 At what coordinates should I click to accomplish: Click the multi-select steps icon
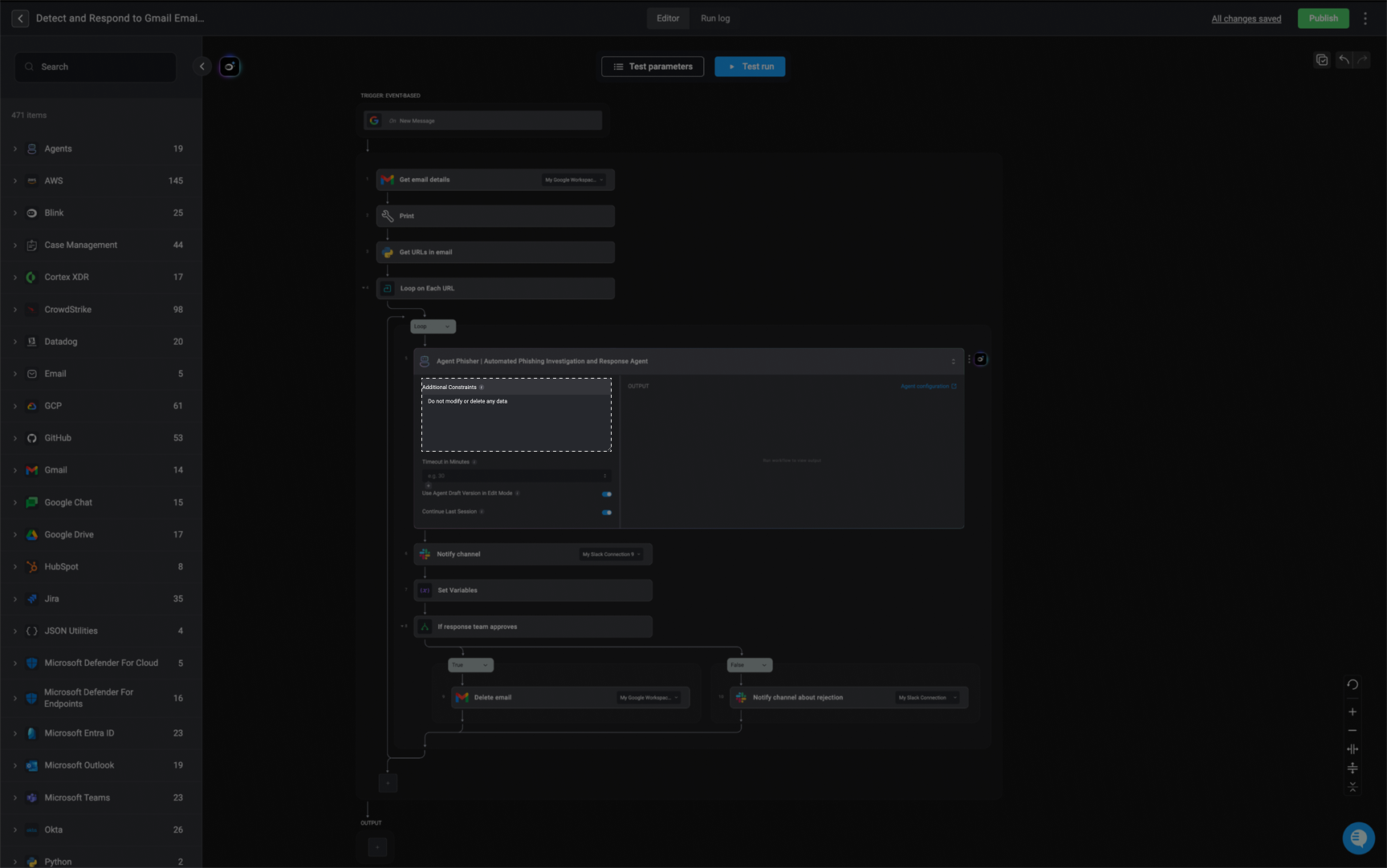1322,60
